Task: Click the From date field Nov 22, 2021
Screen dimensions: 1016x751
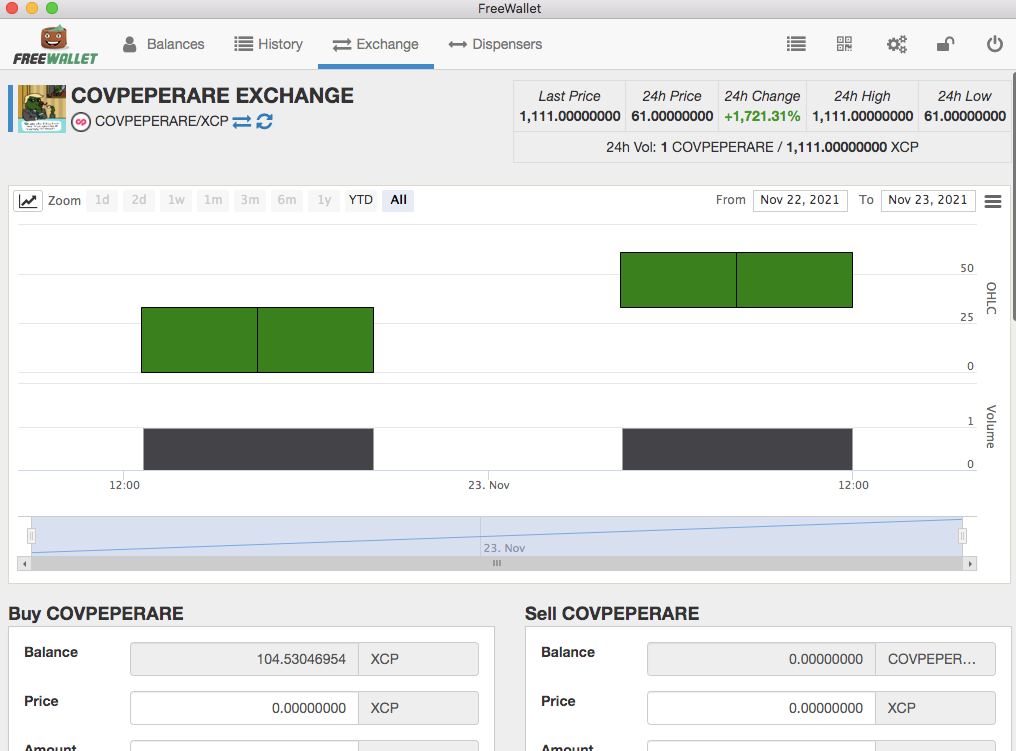Action: click(x=800, y=200)
